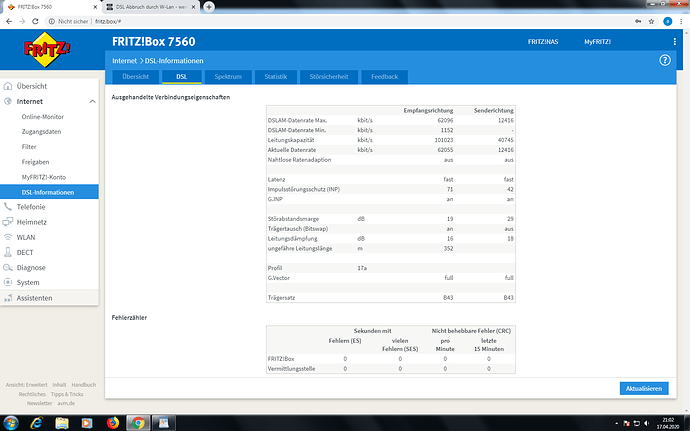Launch Firefox from the taskbar
Viewport: 690px width, 431px height.
(x=113, y=423)
